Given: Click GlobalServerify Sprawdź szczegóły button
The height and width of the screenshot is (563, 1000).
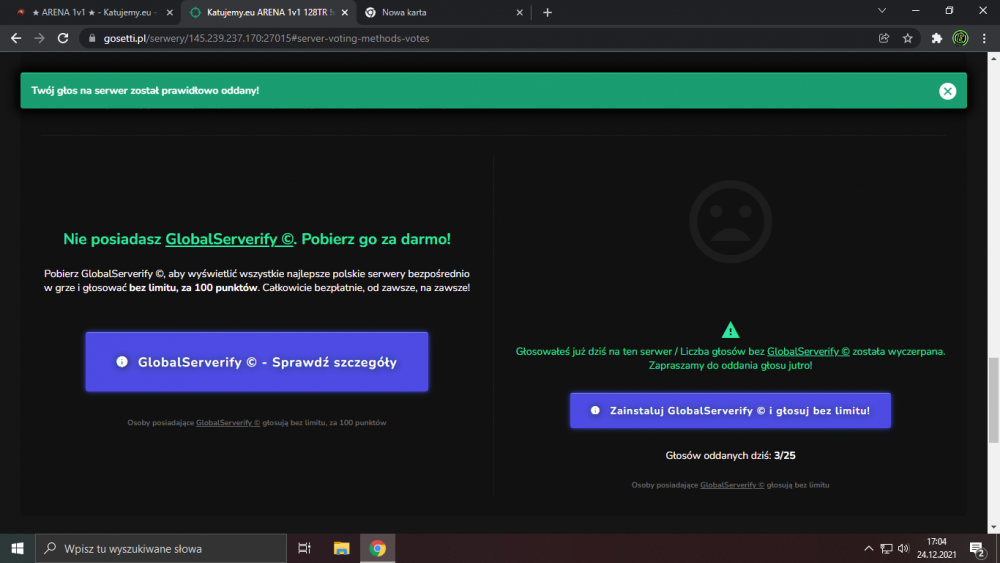Looking at the screenshot, I should pyautogui.click(x=257, y=362).
